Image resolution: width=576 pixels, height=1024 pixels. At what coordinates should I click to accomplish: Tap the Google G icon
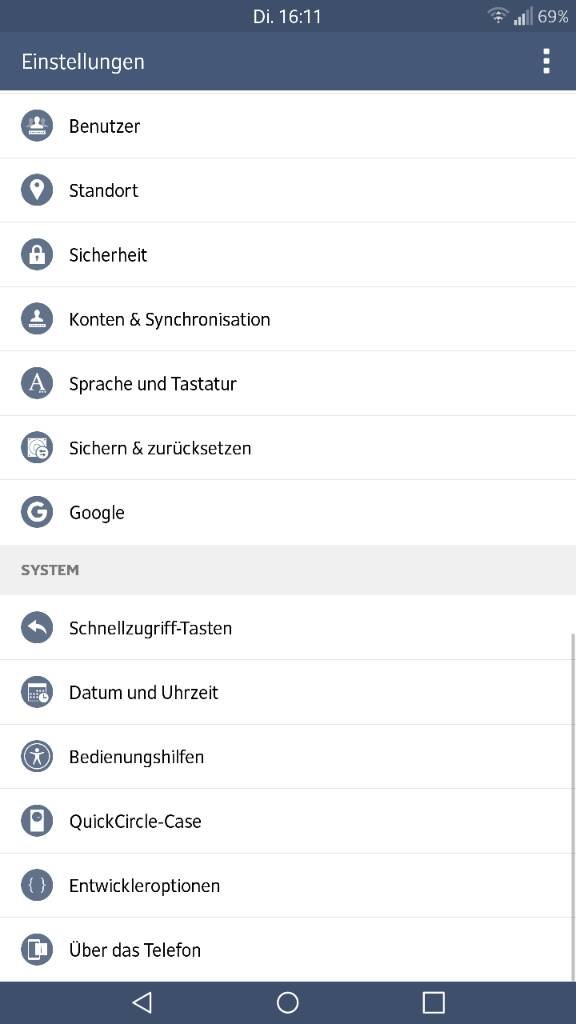pyautogui.click(x=37, y=512)
